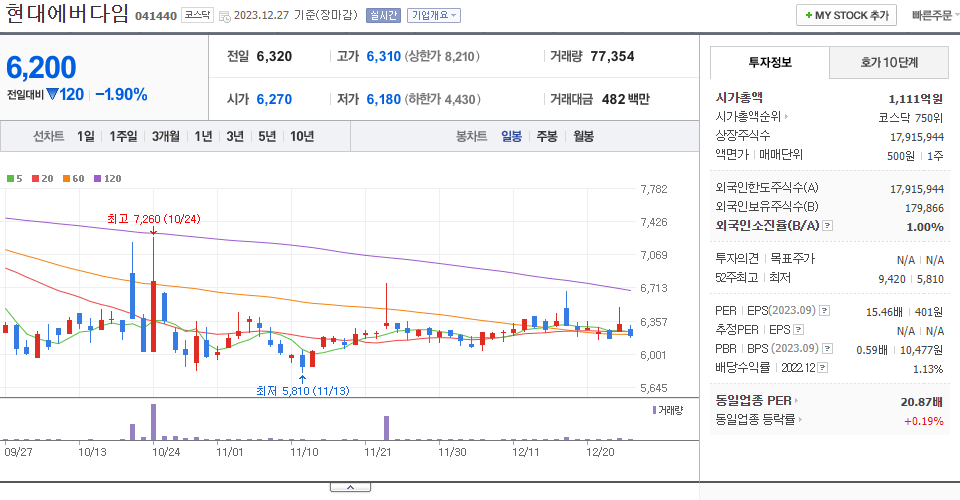Click the current price 6,200
960x500 pixels.
(x=41, y=67)
